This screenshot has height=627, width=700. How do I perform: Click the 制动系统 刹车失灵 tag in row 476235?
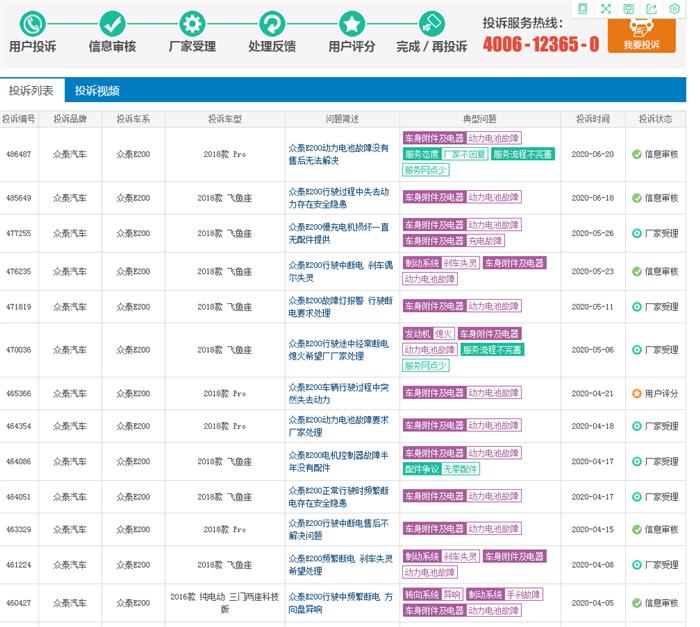[x=441, y=263]
